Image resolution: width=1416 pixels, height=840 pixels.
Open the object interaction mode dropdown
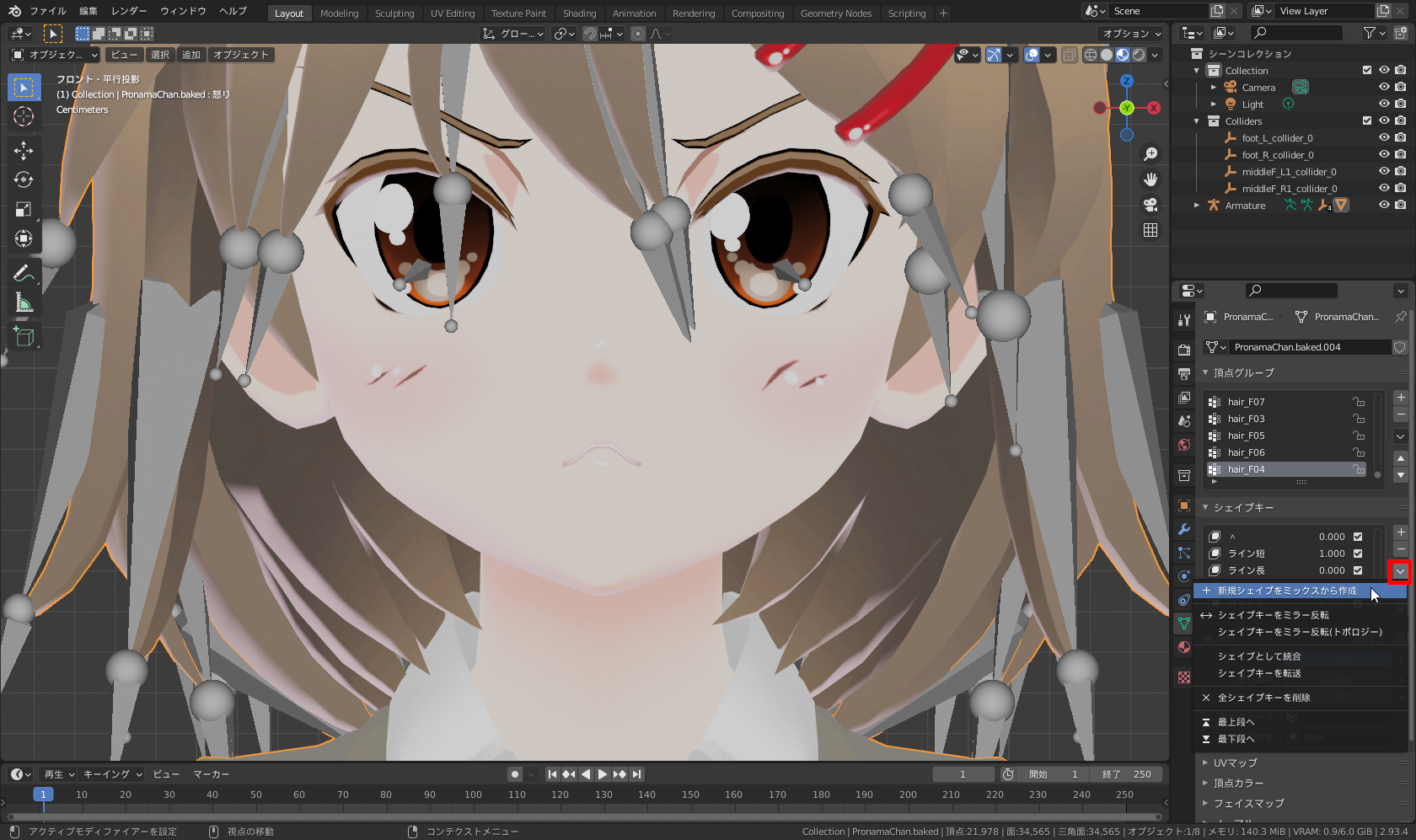tap(54, 55)
